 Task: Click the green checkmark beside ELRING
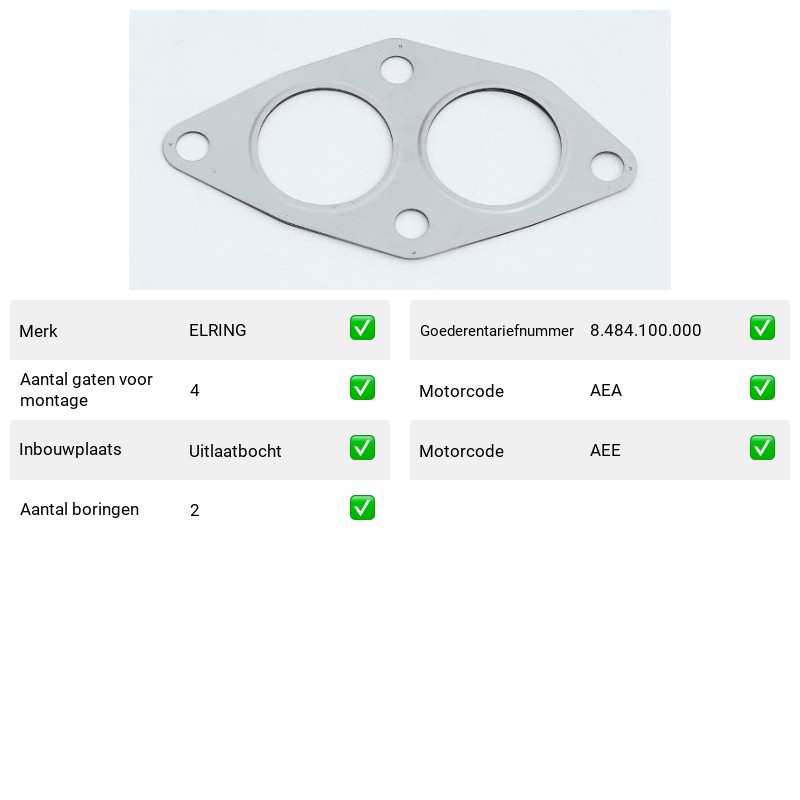(x=362, y=328)
